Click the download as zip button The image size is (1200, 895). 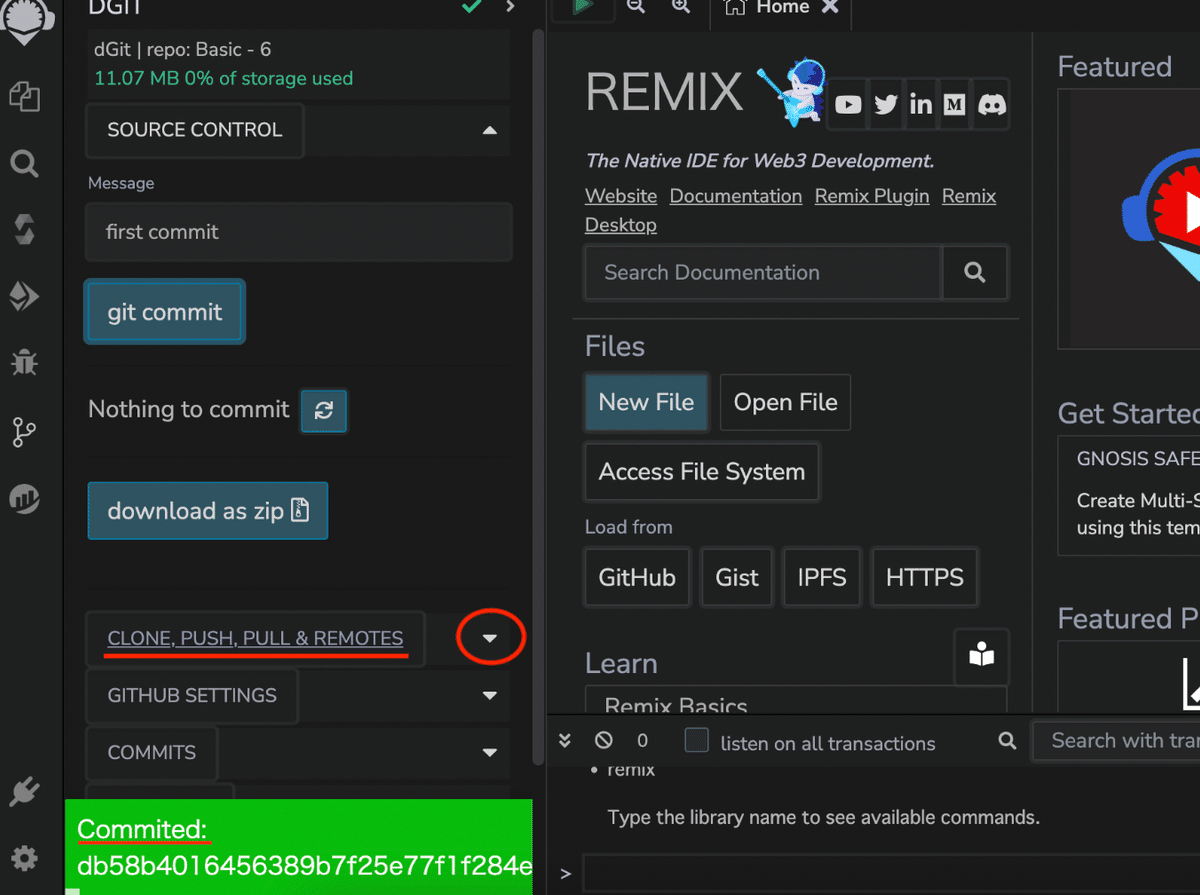click(208, 511)
